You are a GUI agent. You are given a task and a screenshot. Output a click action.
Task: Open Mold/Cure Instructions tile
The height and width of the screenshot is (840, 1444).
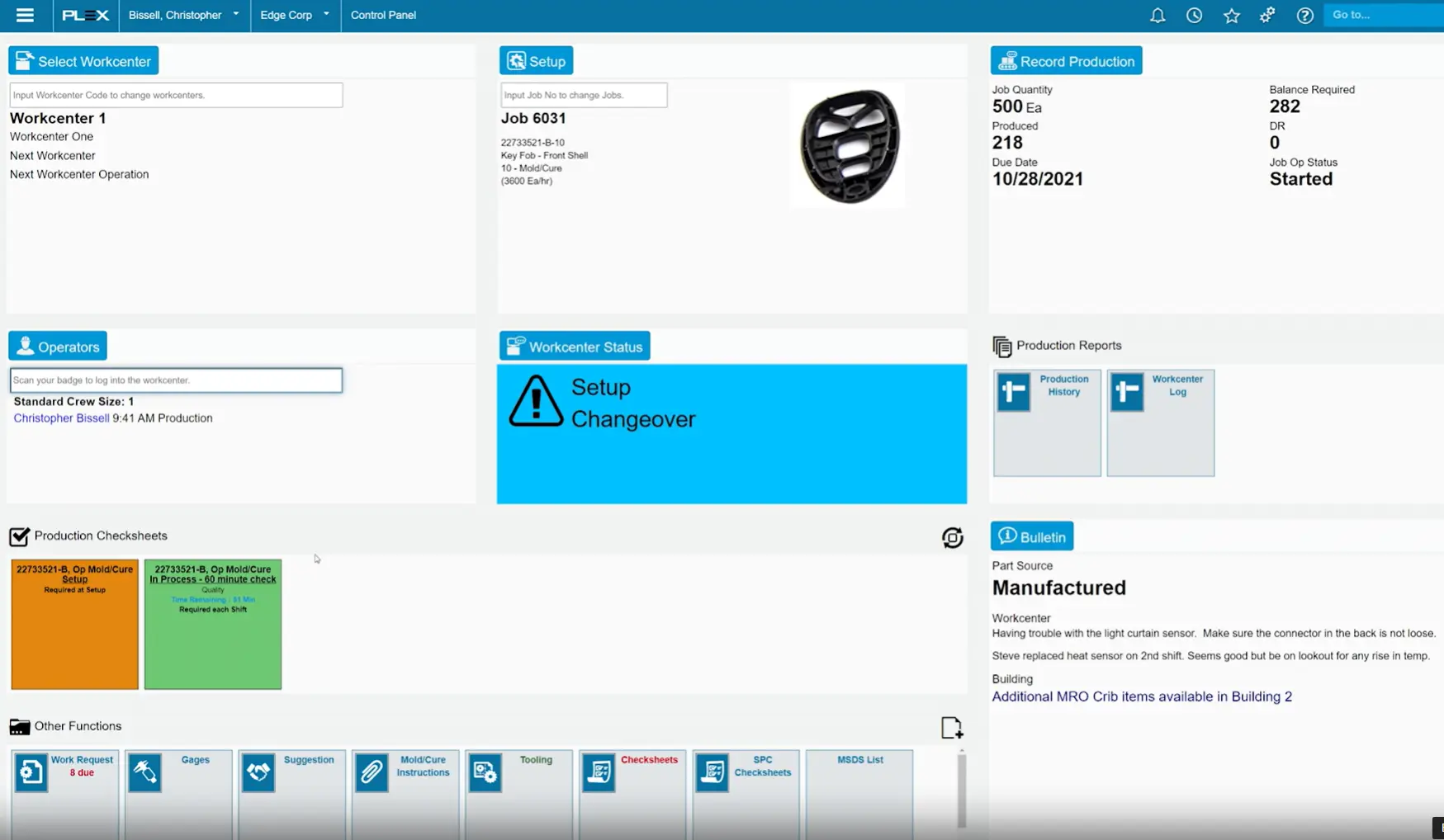[x=405, y=794]
